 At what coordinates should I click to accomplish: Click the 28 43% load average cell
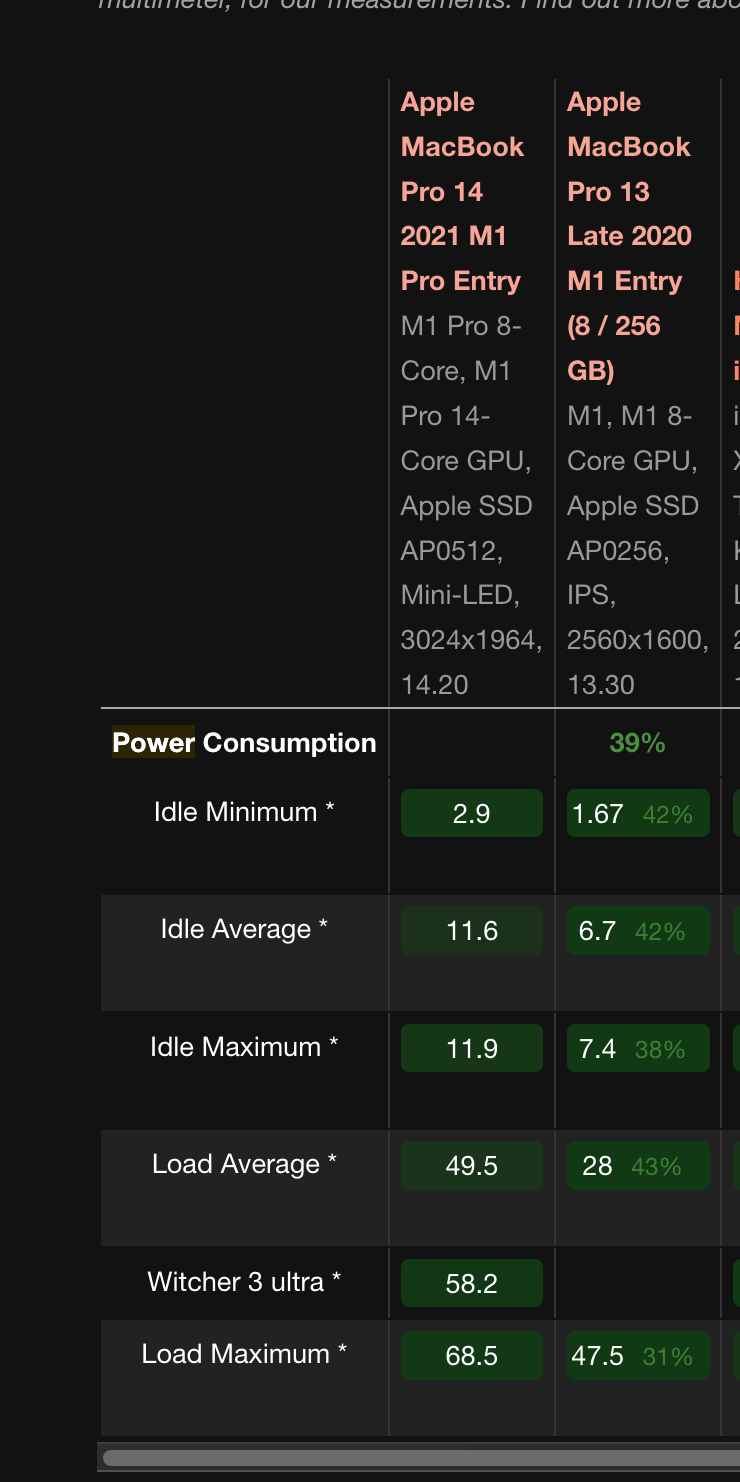tap(637, 1166)
